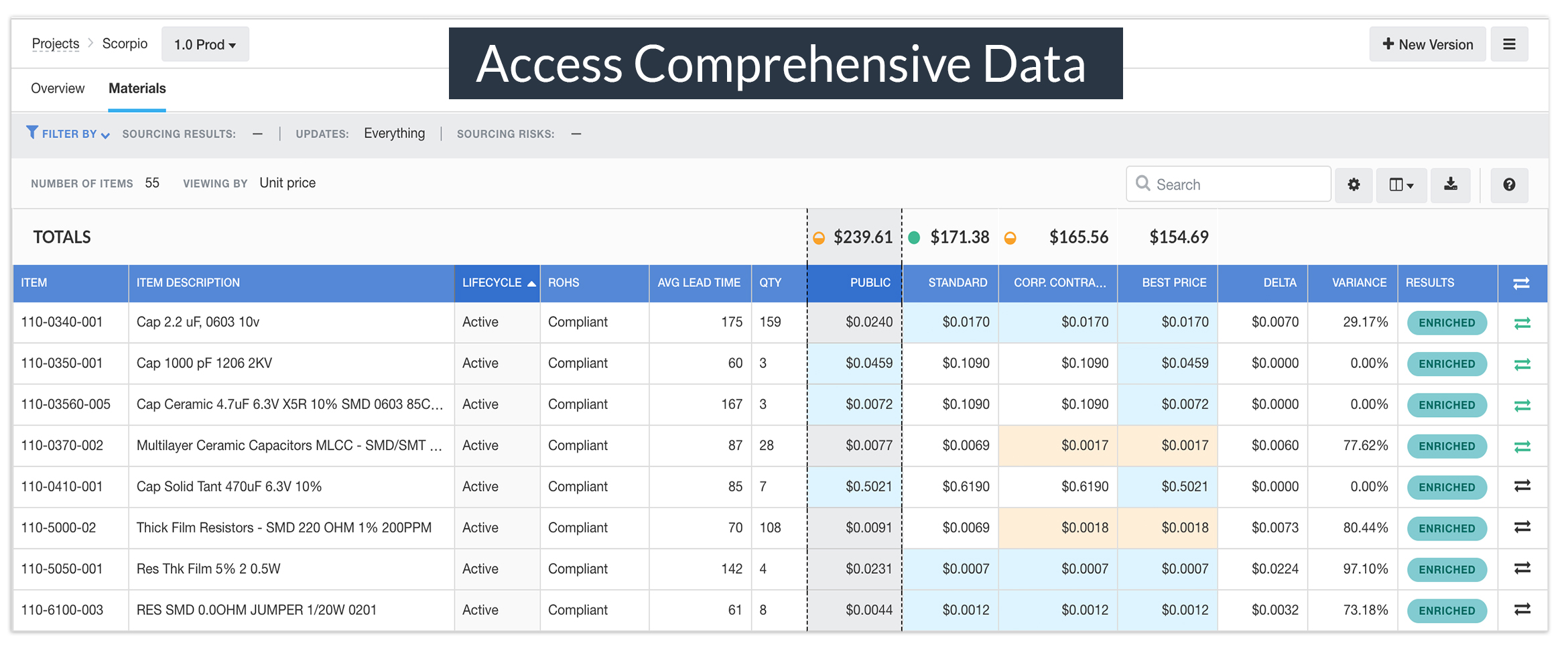Viewport: 1568px width, 645px height.
Task: Click compare arrows for item 110-0370-002
Action: click(x=1522, y=446)
